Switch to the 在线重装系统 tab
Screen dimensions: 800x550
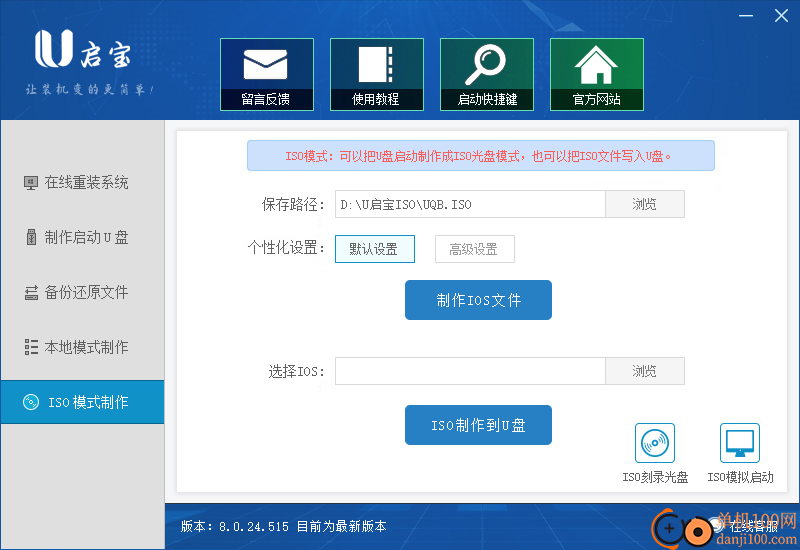83,182
